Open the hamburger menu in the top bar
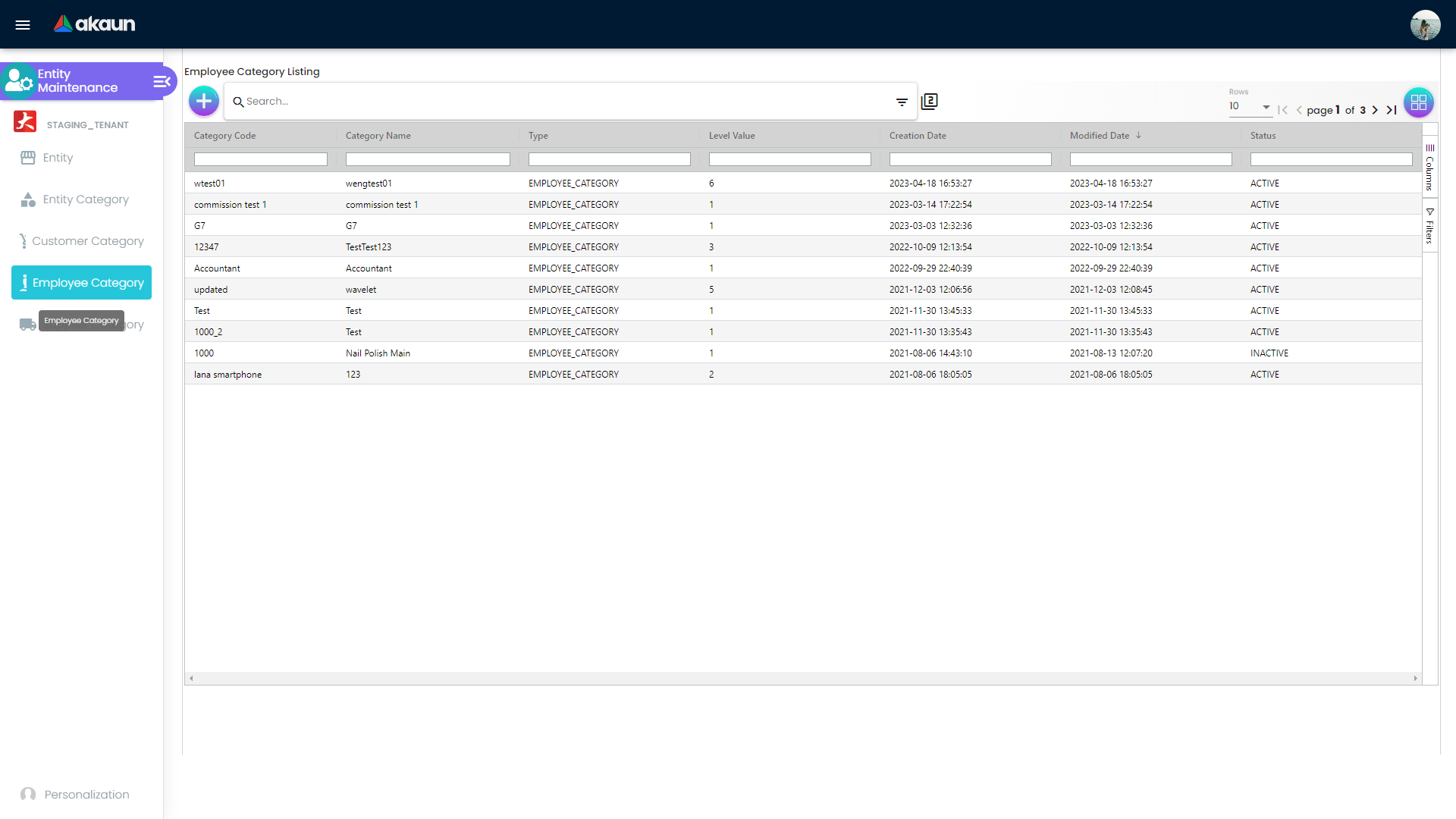Viewport: 1456px width, 819px height. pos(23,24)
